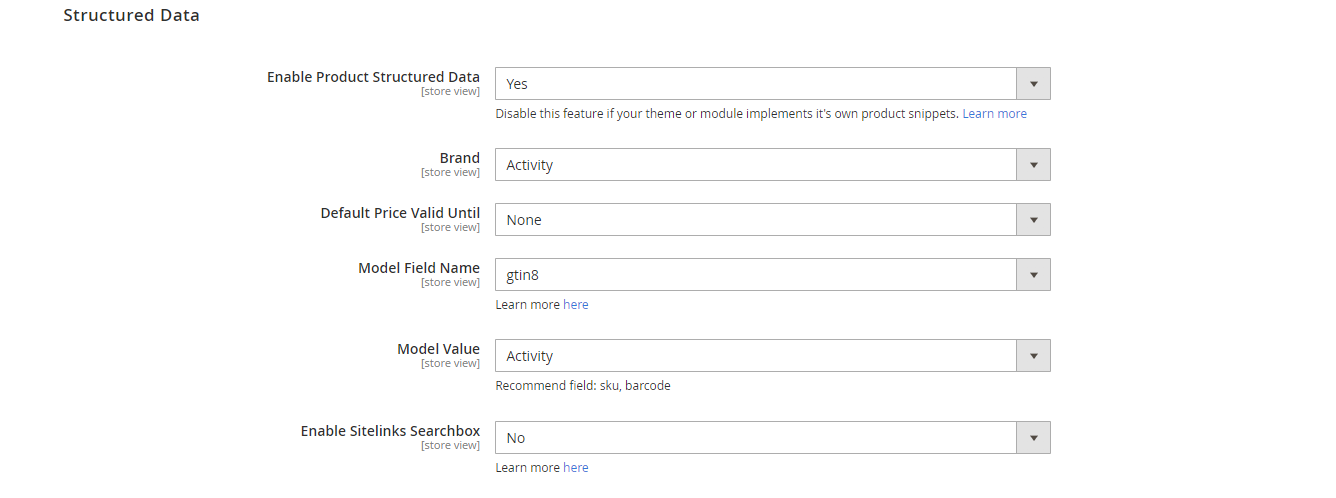Click the 'here' link under Model Field Name
1336x498 pixels.
pos(576,305)
